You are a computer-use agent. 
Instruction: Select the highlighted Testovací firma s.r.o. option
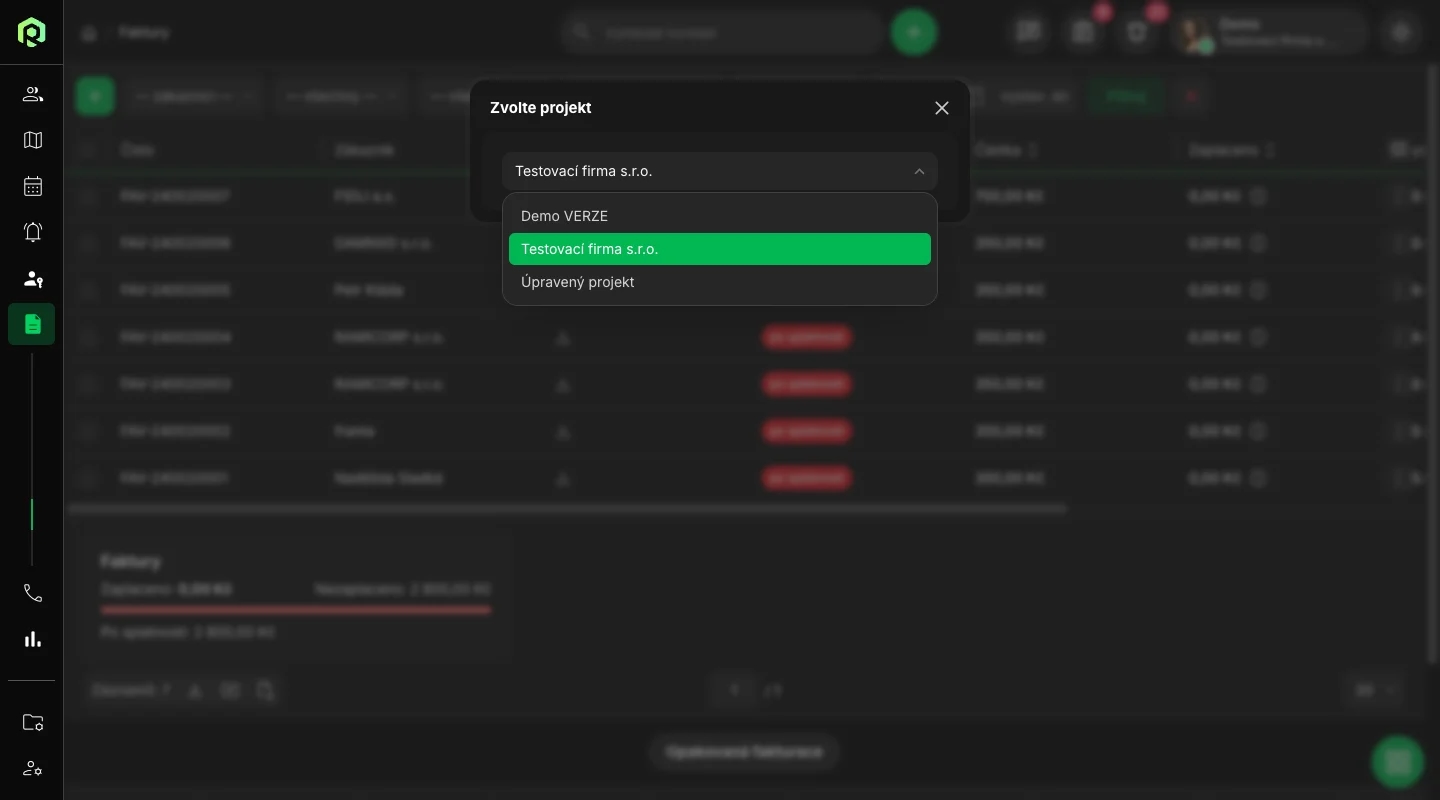[x=719, y=249]
